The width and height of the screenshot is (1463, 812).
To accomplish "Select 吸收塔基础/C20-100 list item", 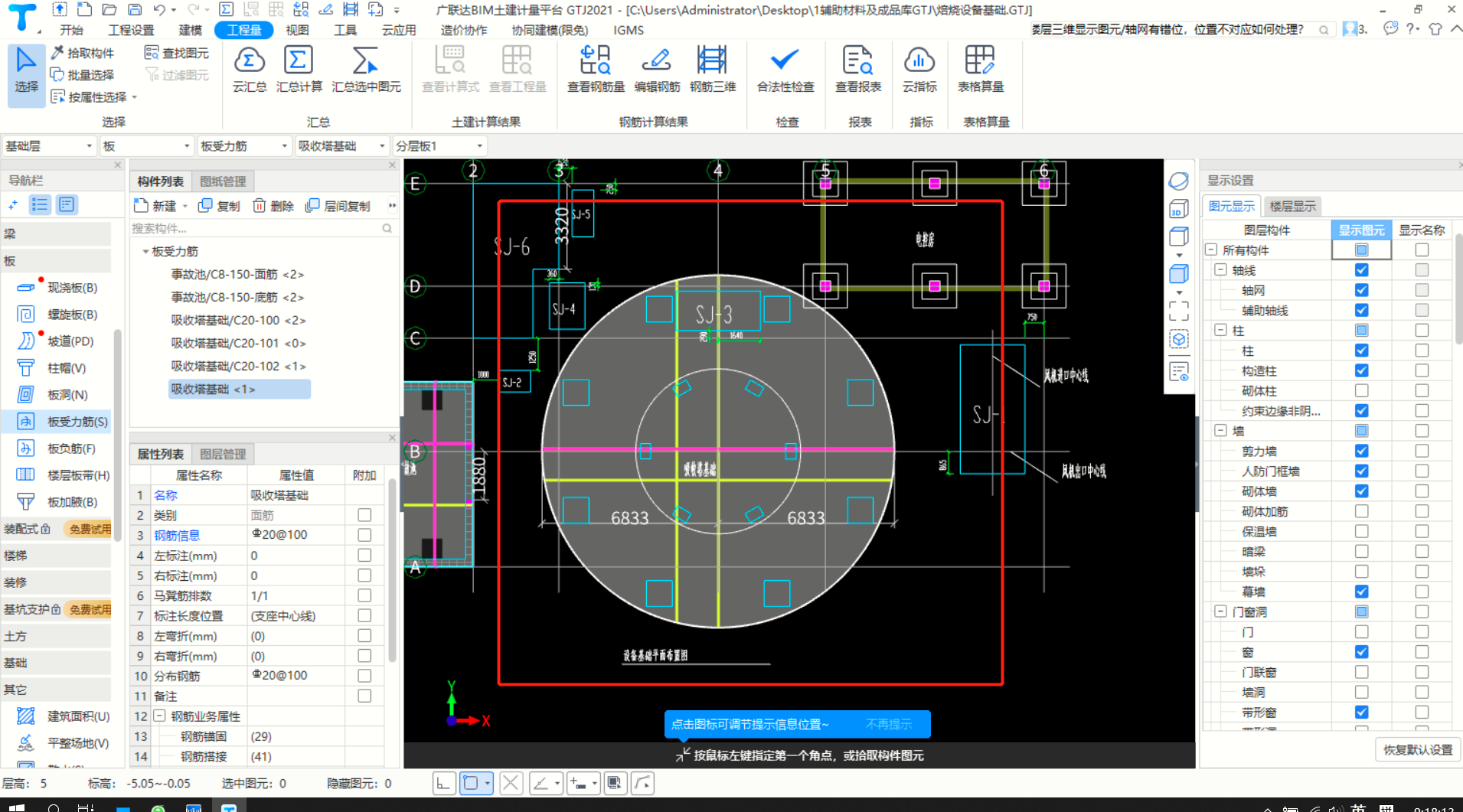I will click(x=238, y=320).
